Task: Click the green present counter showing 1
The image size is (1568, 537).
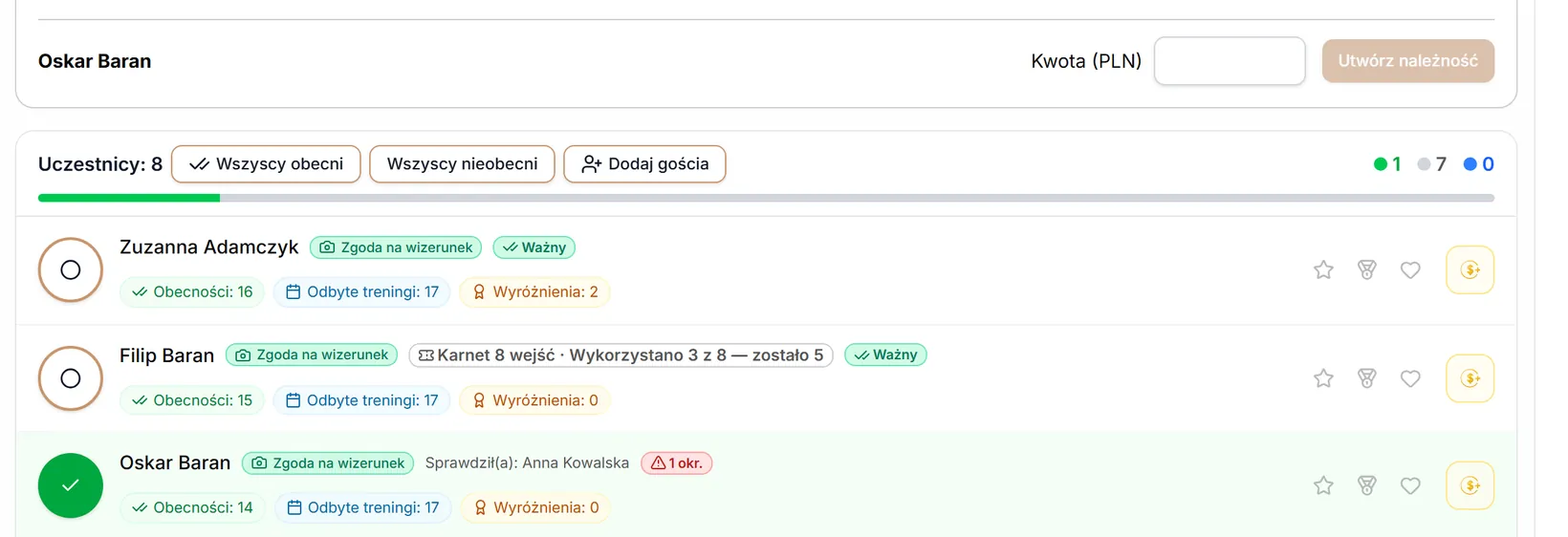Action: (x=1387, y=164)
